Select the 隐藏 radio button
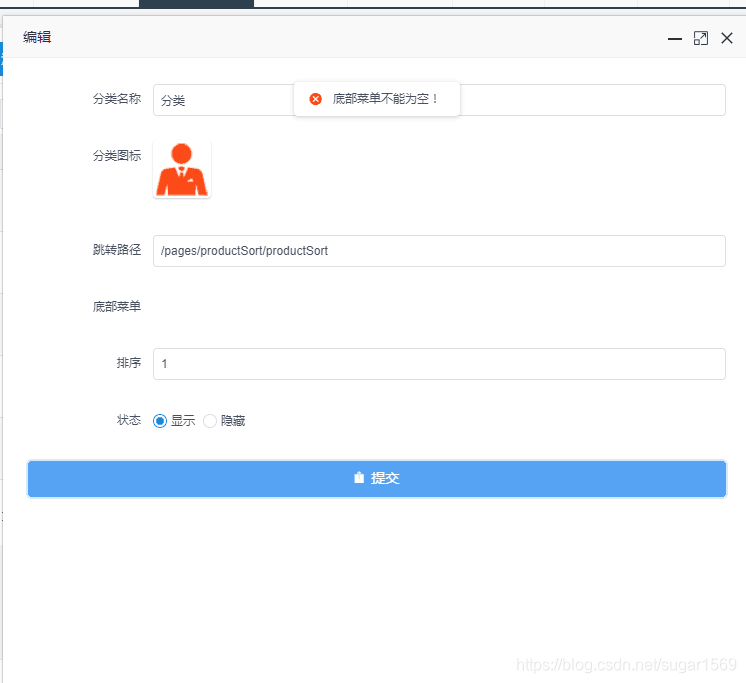 point(210,421)
